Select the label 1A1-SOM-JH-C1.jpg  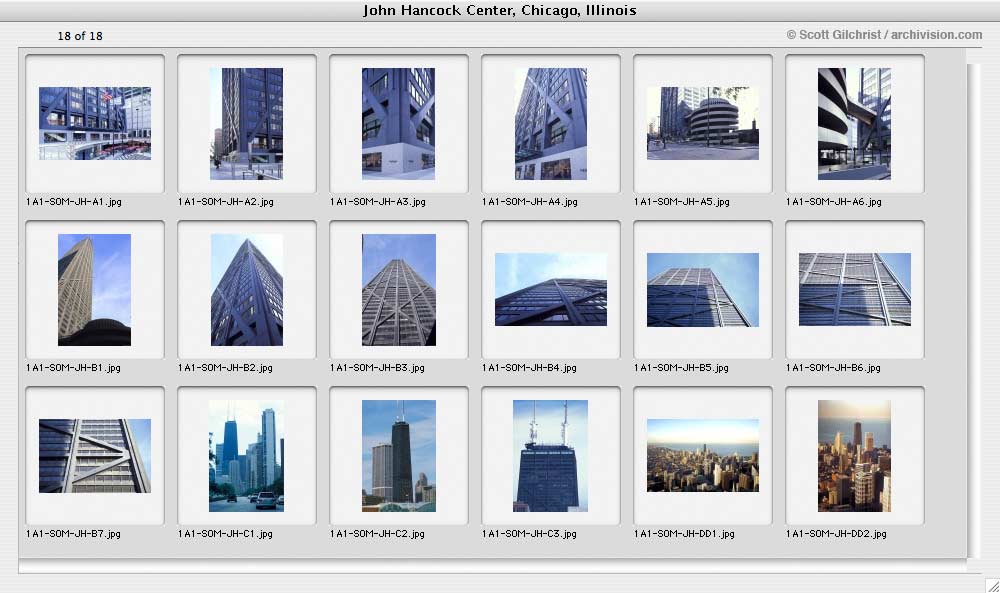pyautogui.click(x=225, y=534)
